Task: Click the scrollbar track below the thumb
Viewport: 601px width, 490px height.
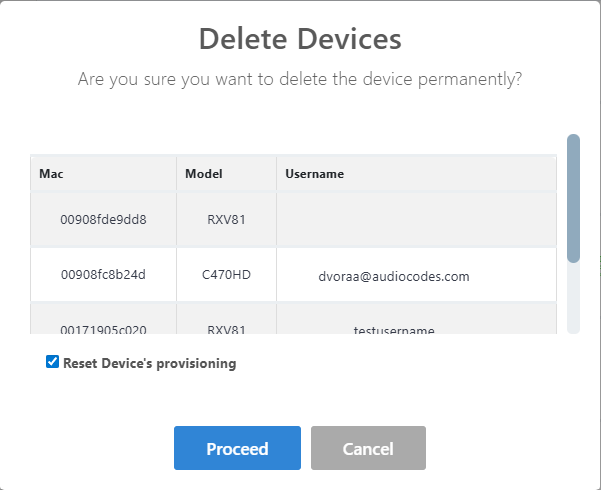Action: (x=573, y=298)
